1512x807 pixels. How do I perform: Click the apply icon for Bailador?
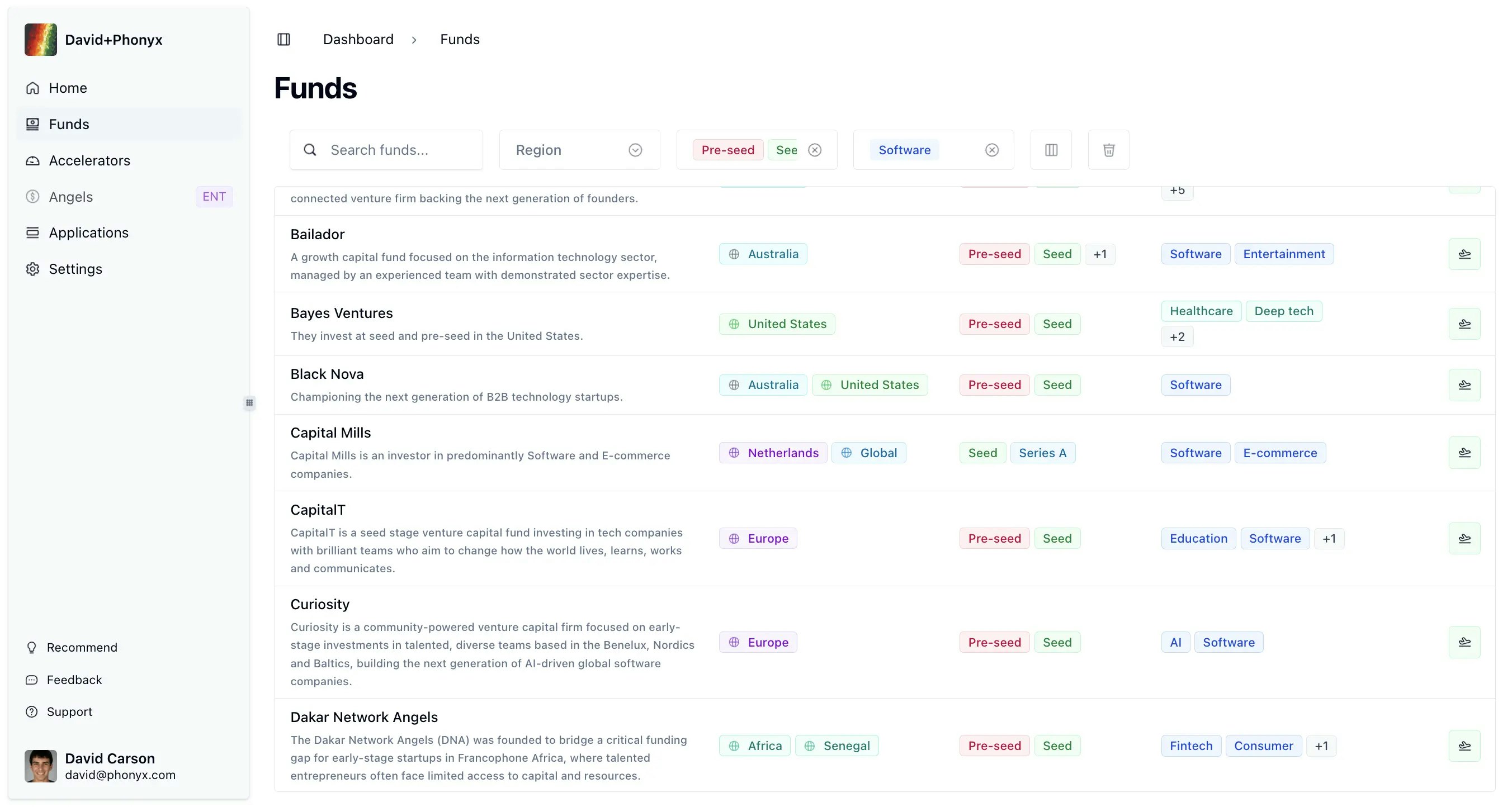pyautogui.click(x=1464, y=254)
